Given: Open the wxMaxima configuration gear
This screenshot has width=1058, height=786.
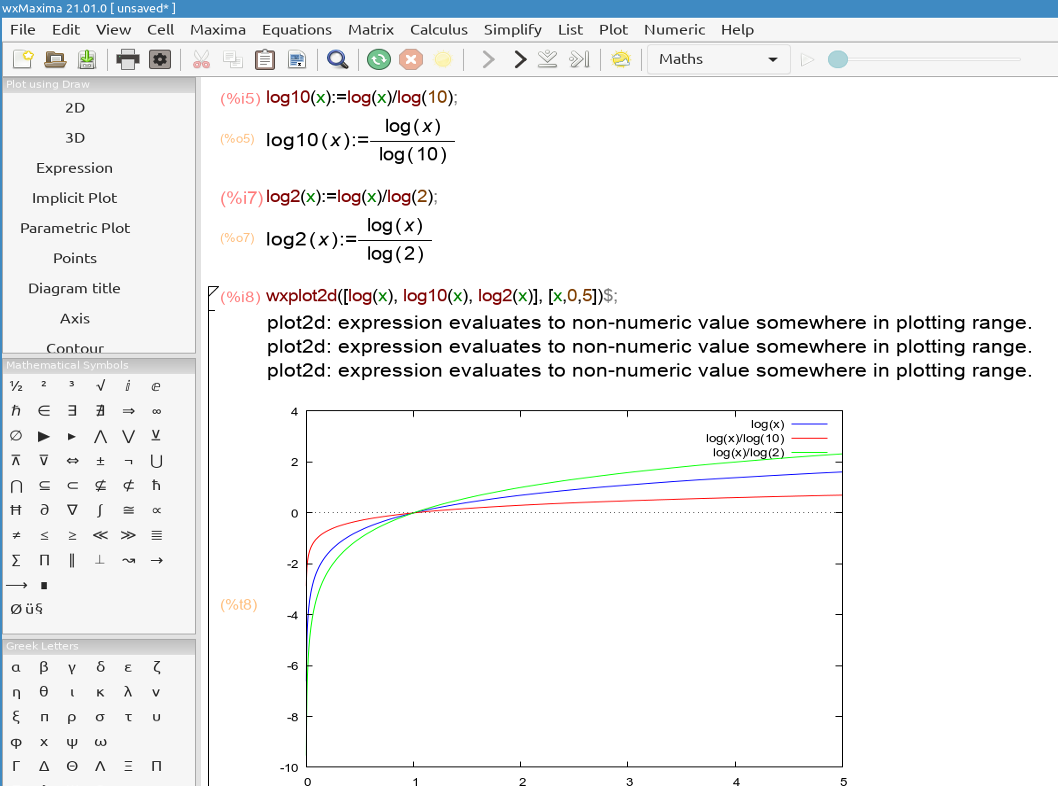Looking at the screenshot, I should 160,59.
